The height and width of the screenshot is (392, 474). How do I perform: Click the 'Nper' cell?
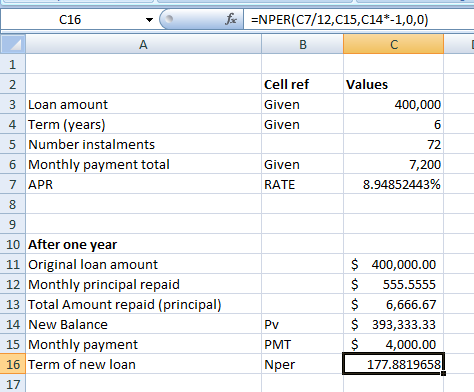[x=303, y=364]
